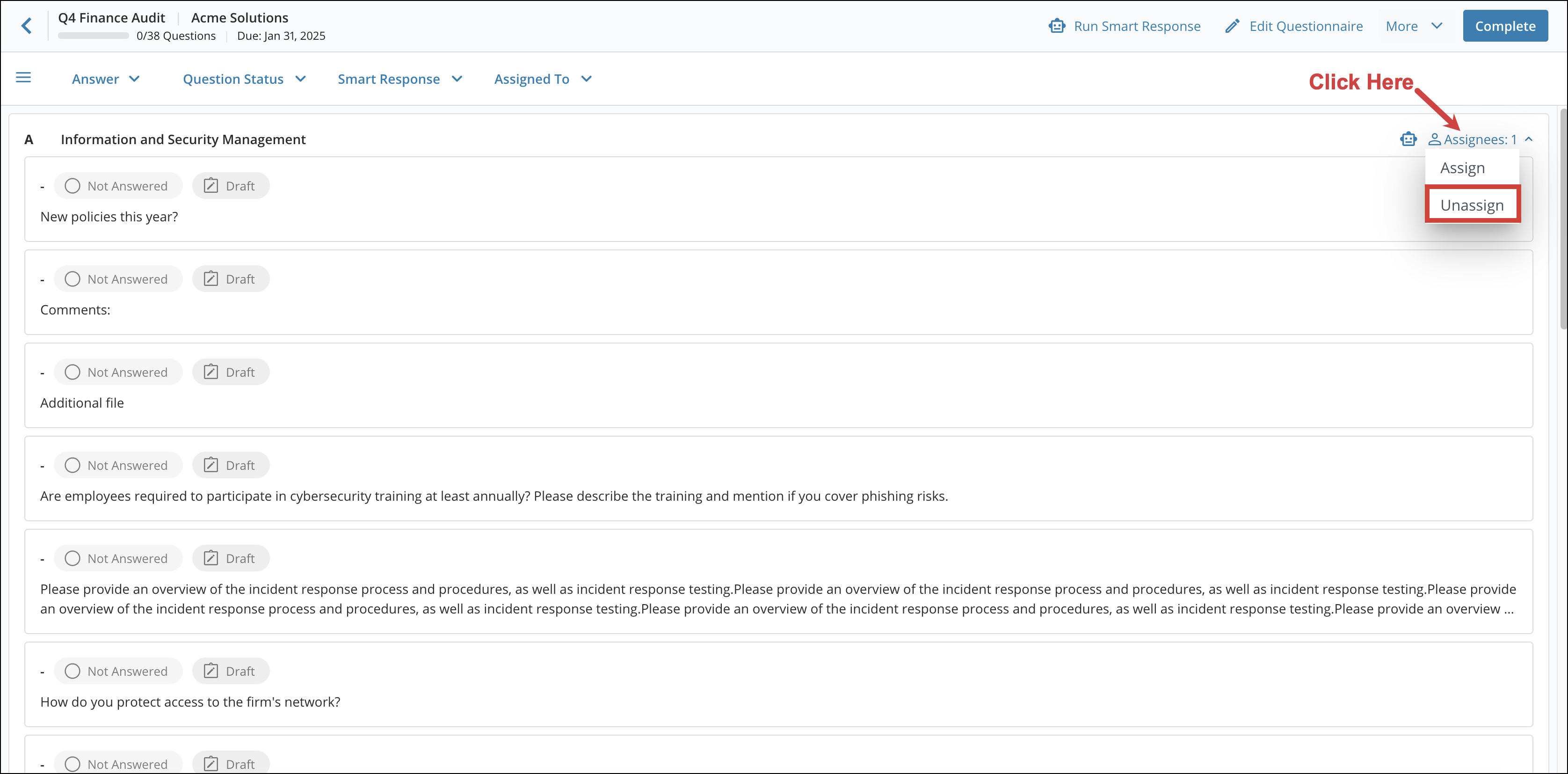This screenshot has width=1568, height=774.
Task: Select Not Answered circle on the last partly visible question
Action: [73, 764]
